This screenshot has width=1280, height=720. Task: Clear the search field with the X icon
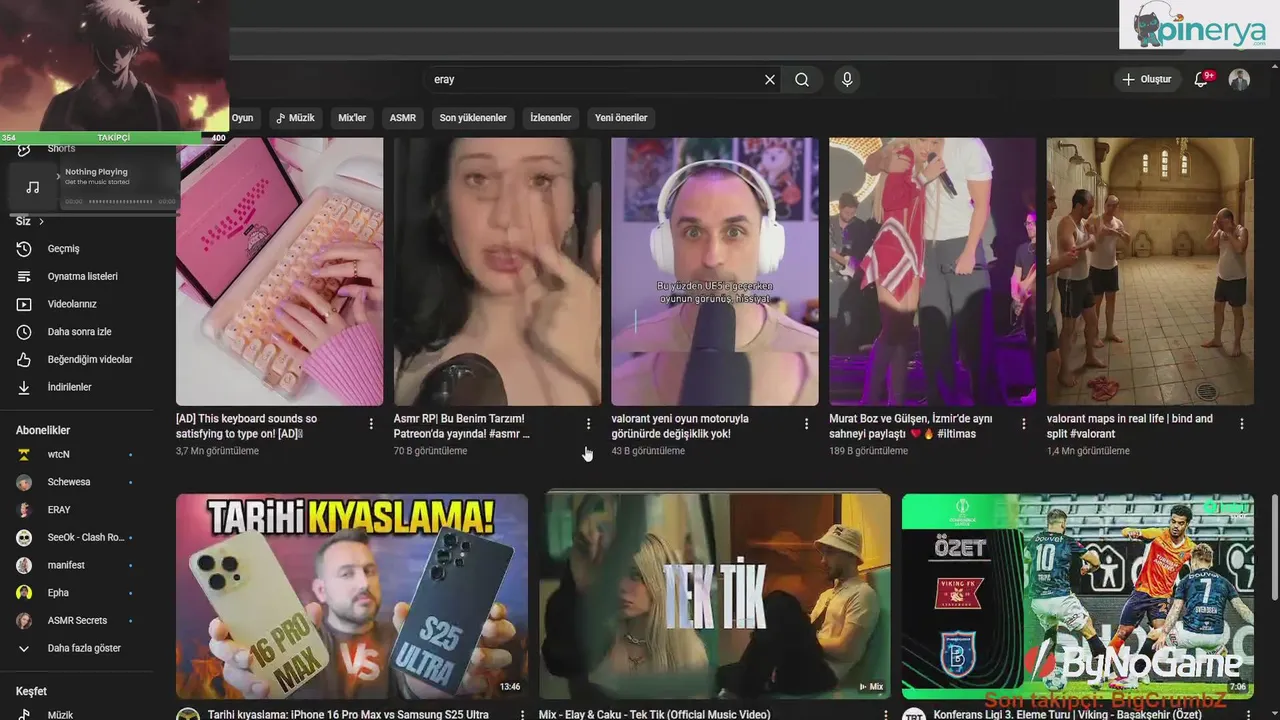pyautogui.click(x=770, y=80)
